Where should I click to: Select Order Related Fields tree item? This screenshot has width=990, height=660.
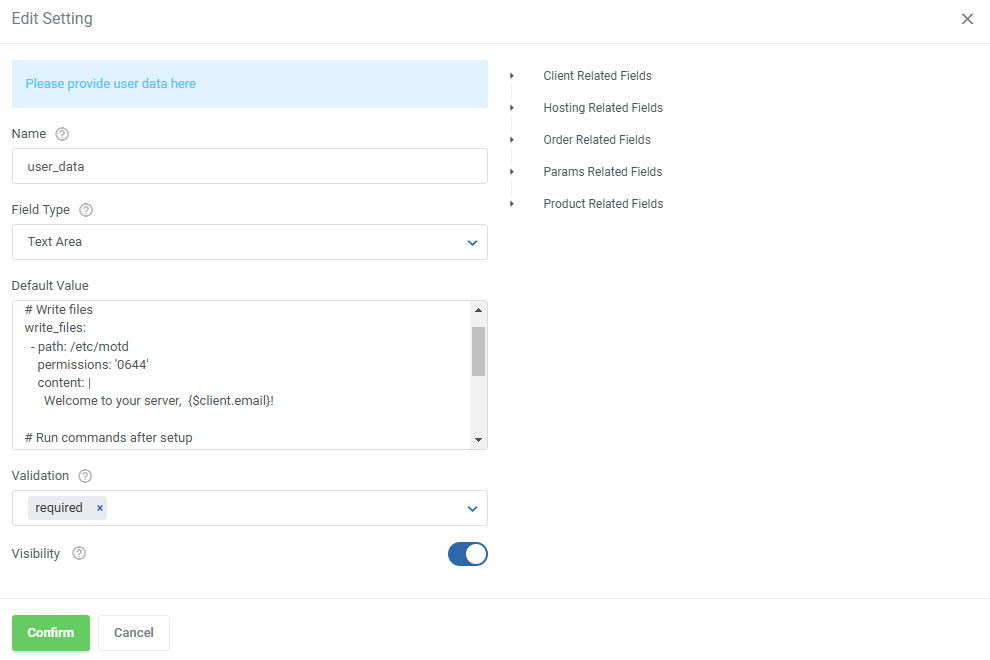[597, 140]
